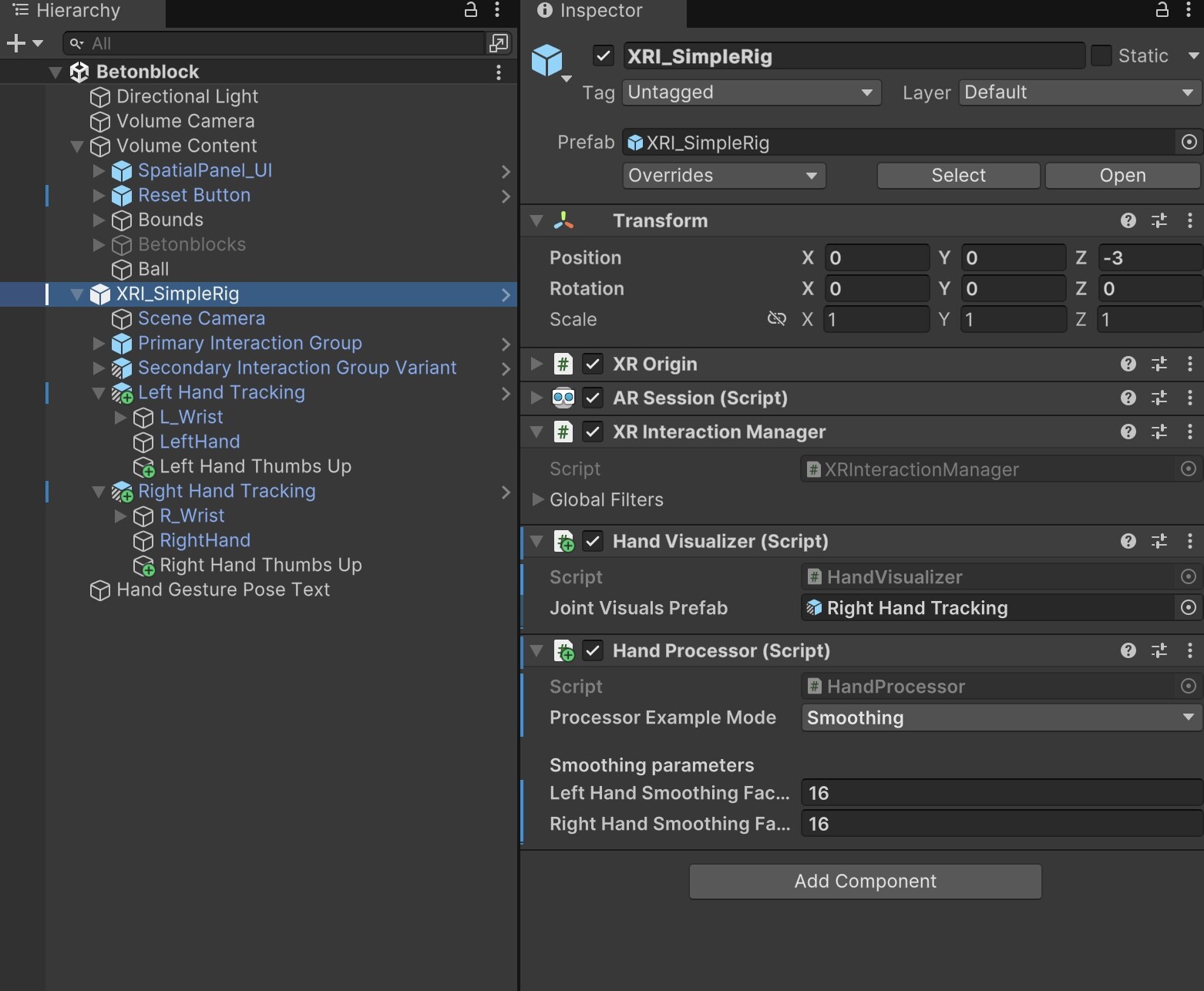Click the Transform component icon

[x=564, y=220]
